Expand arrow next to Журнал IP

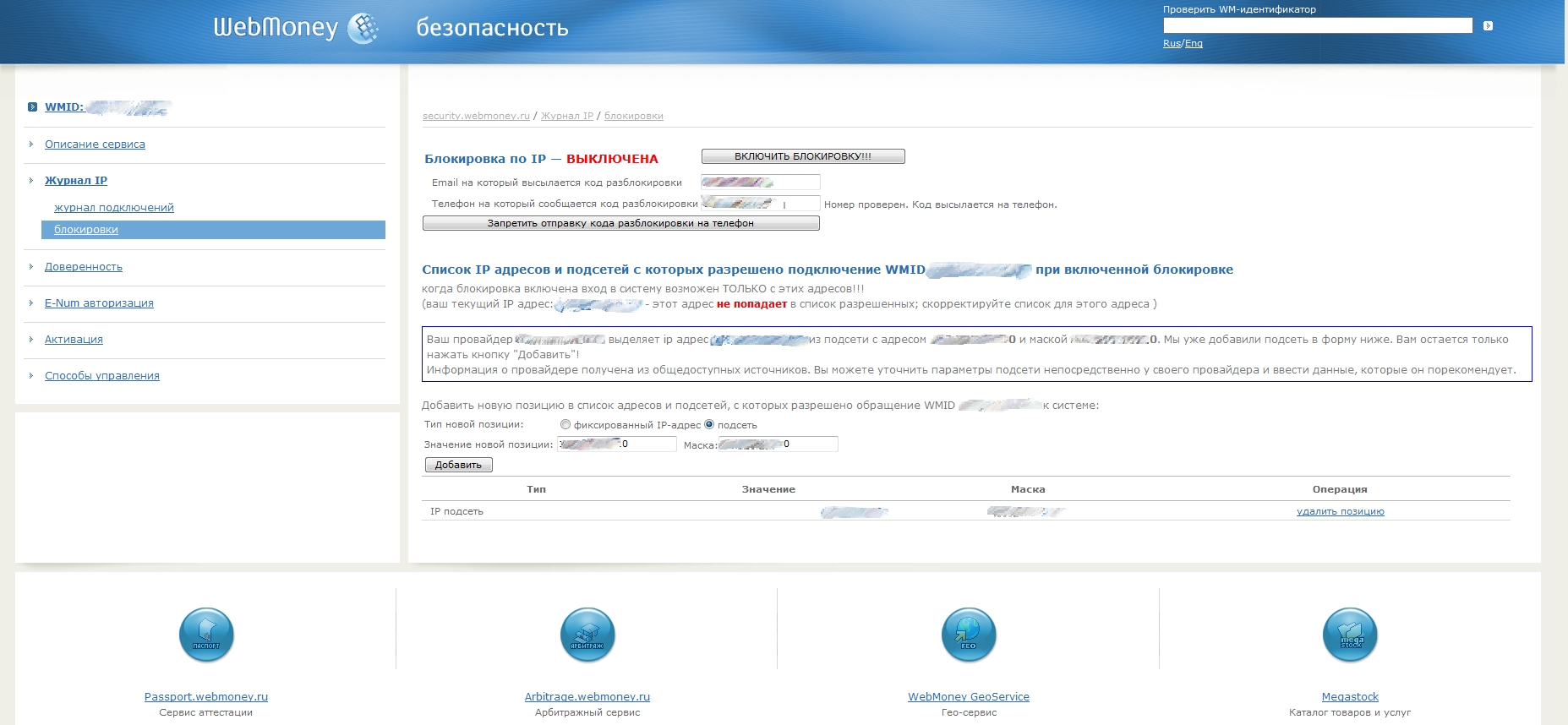click(31, 181)
